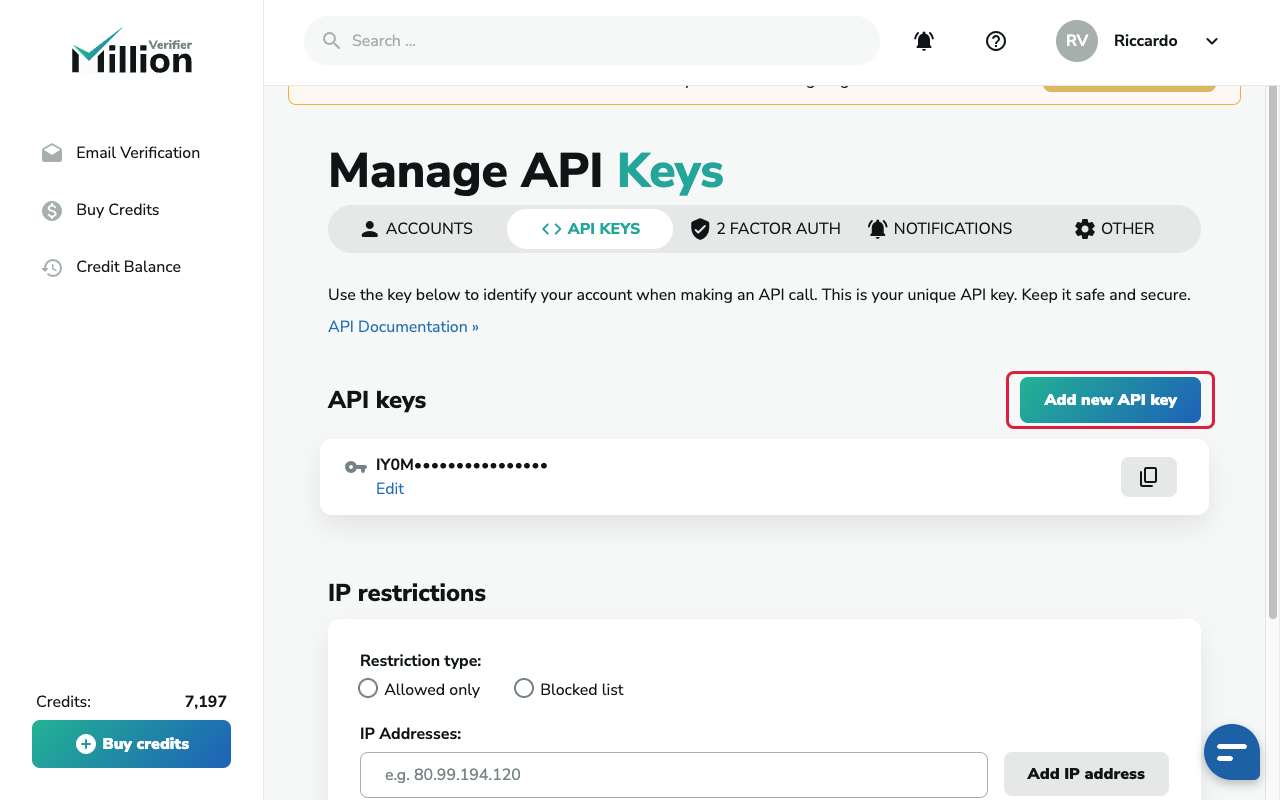Click Edit under the API key
Image resolution: width=1280 pixels, height=800 pixels.
coord(390,489)
